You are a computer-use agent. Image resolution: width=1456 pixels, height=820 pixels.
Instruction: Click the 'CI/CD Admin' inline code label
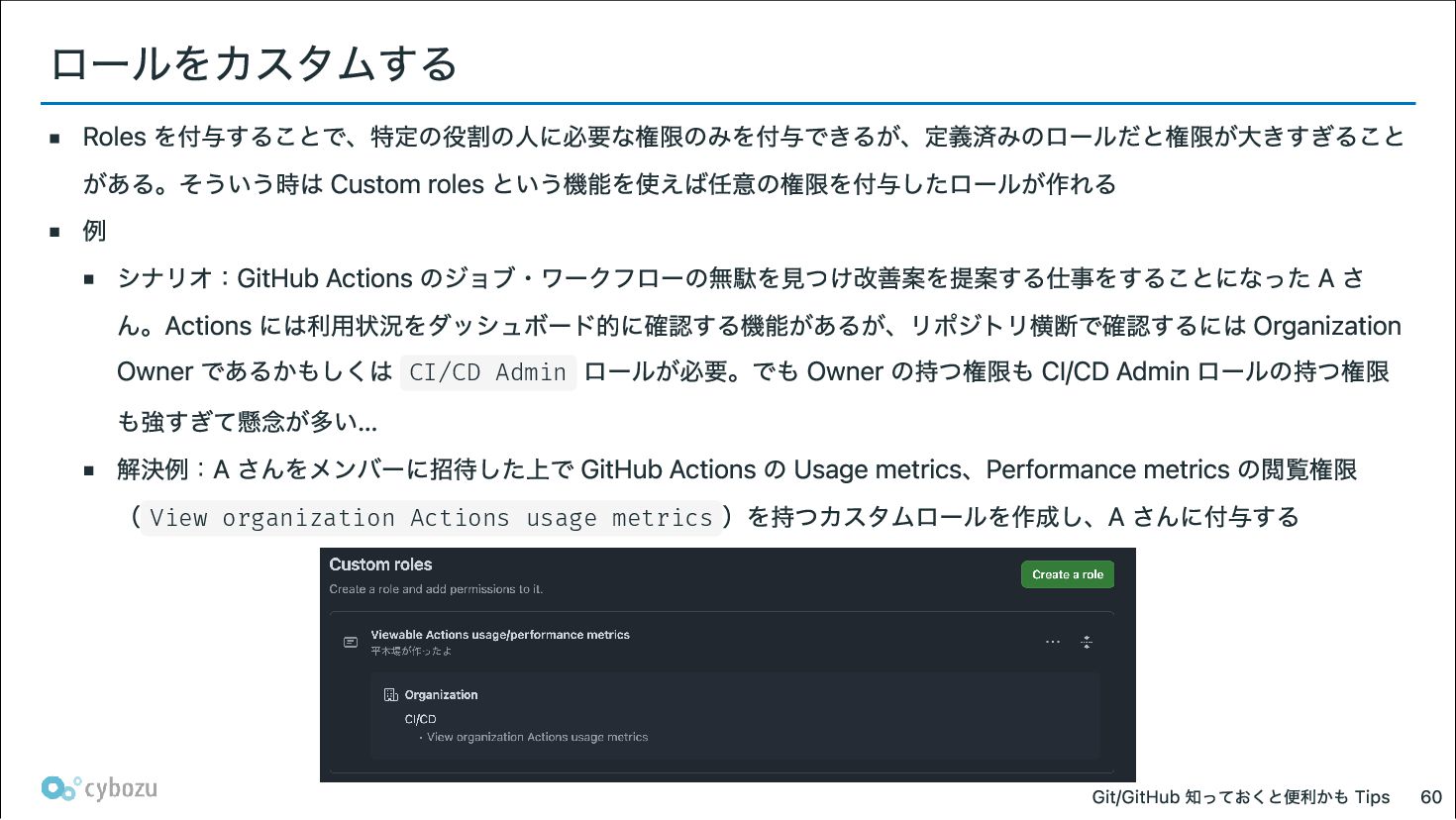coord(488,372)
